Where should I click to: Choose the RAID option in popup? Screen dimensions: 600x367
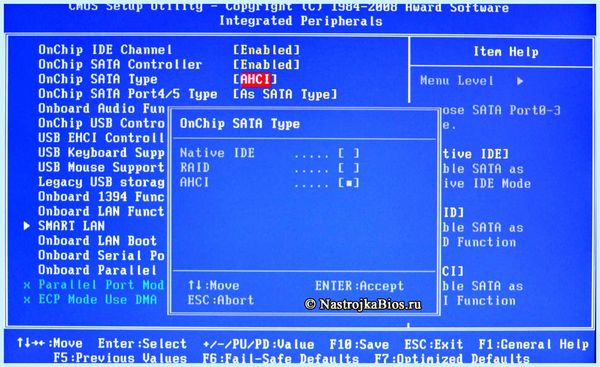(270, 168)
